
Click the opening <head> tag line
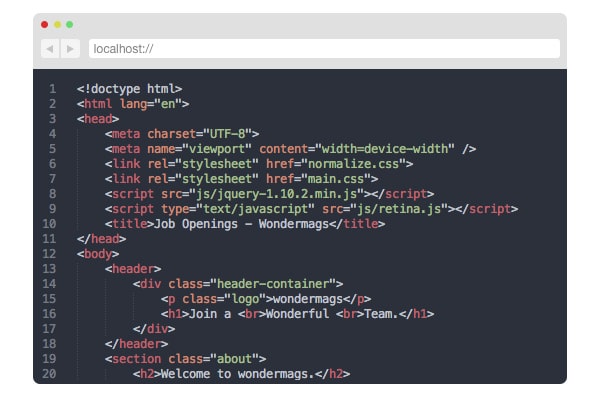(98, 119)
